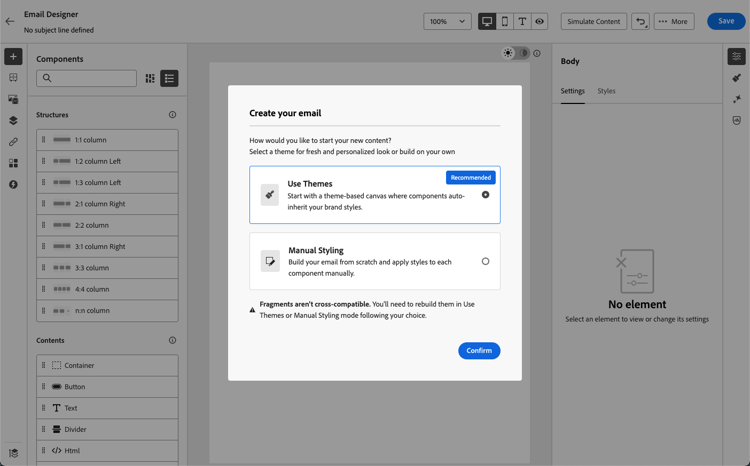Click 'No subject line defined' text

[59, 30]
